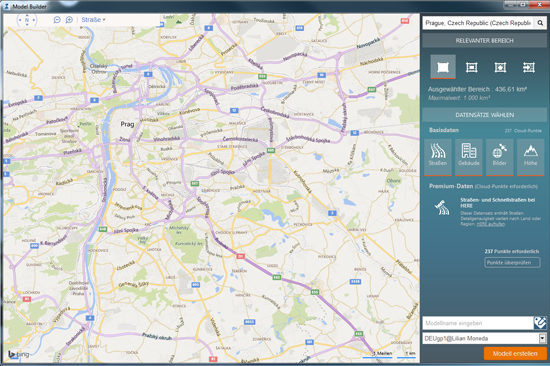Click the Modell erstellen button
The height and width of the screenshot is (366, 550).
click(515, 353)
